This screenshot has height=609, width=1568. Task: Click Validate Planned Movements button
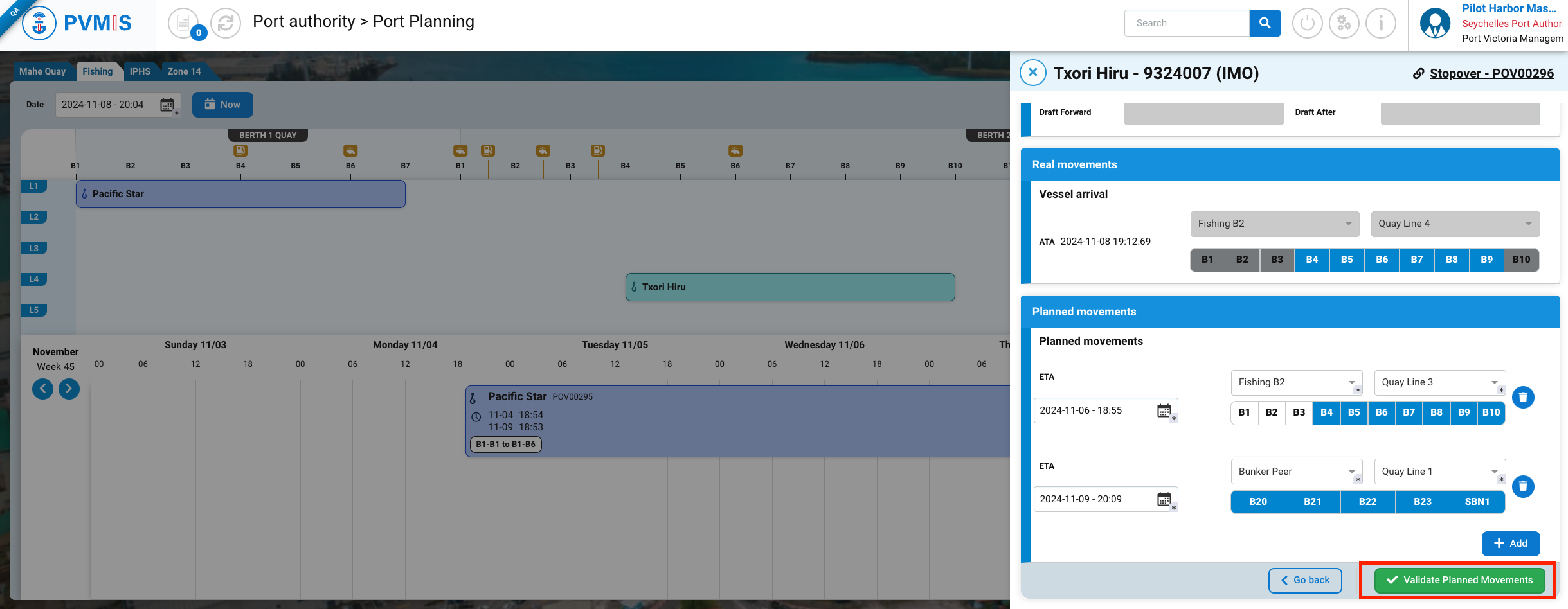click(x=1459, y=580)
